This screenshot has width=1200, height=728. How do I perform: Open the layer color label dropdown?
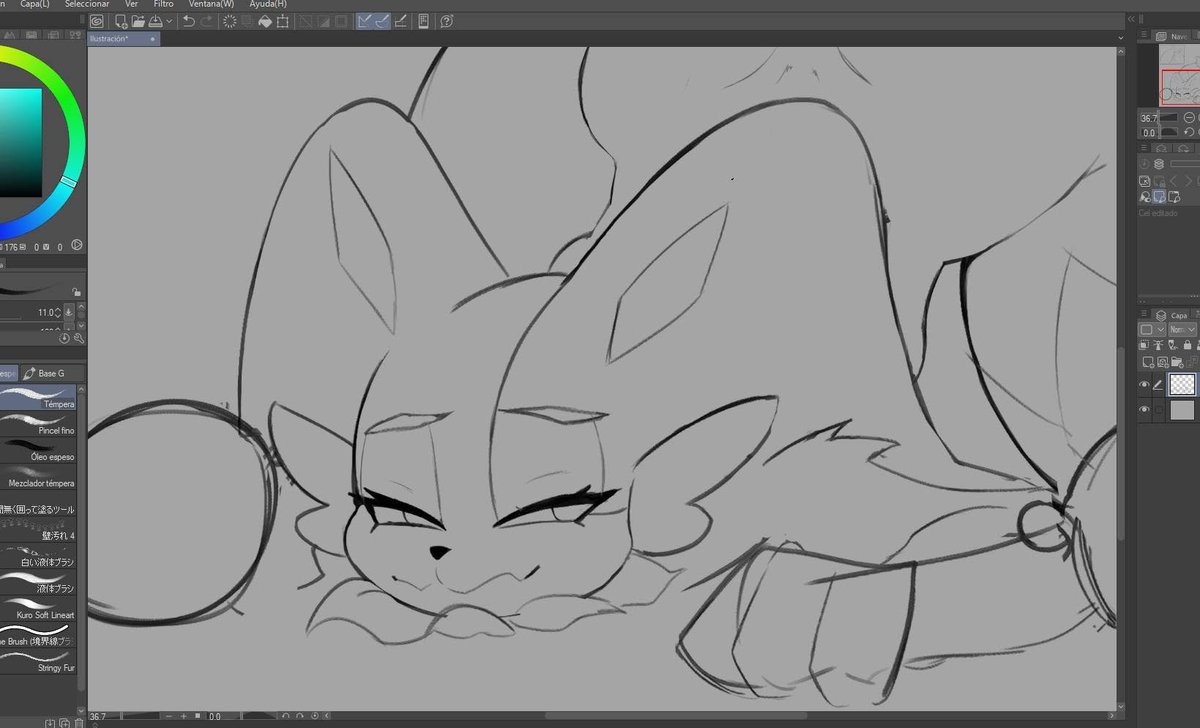click(x=1152, y=329)
